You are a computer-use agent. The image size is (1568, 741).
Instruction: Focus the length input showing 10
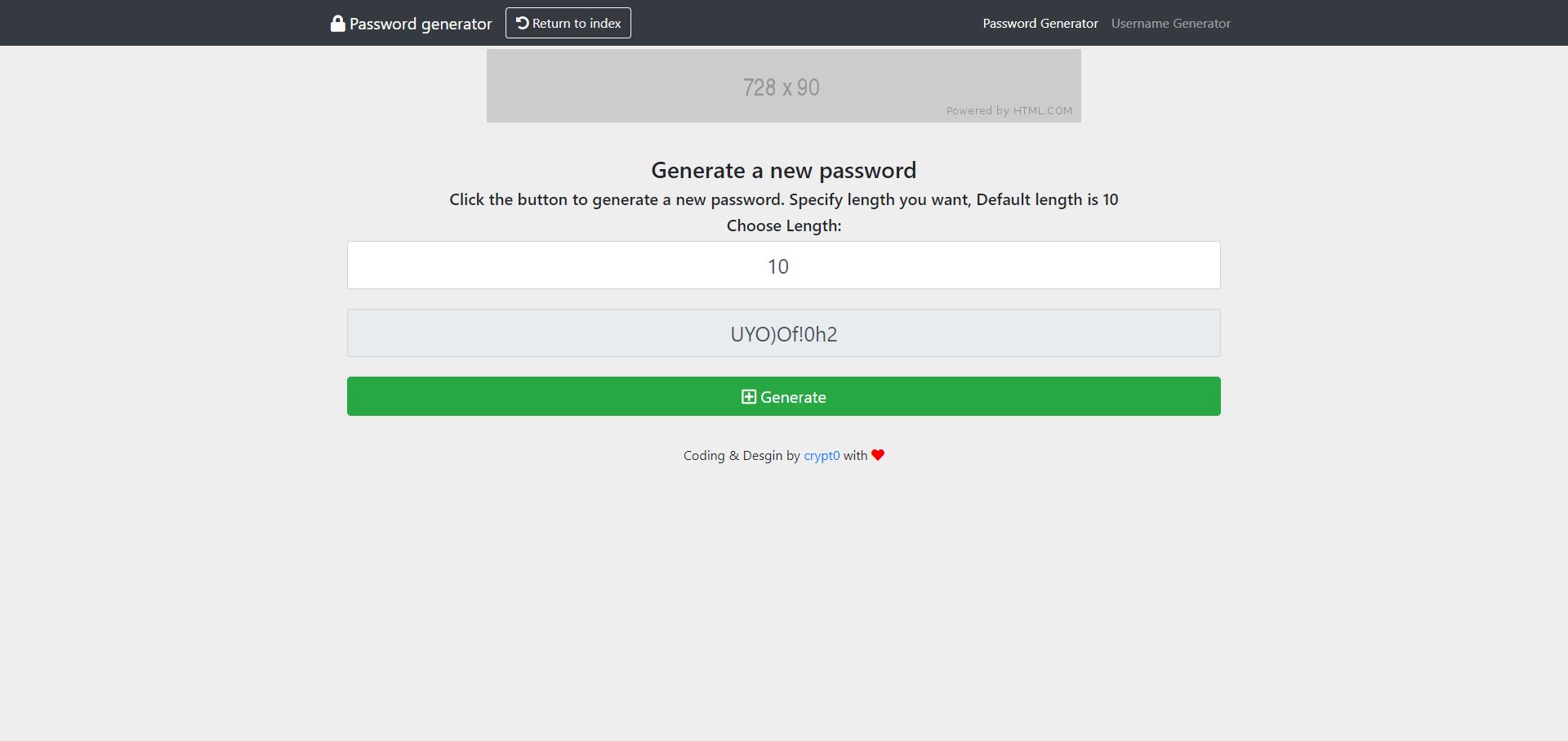point(784,265)
